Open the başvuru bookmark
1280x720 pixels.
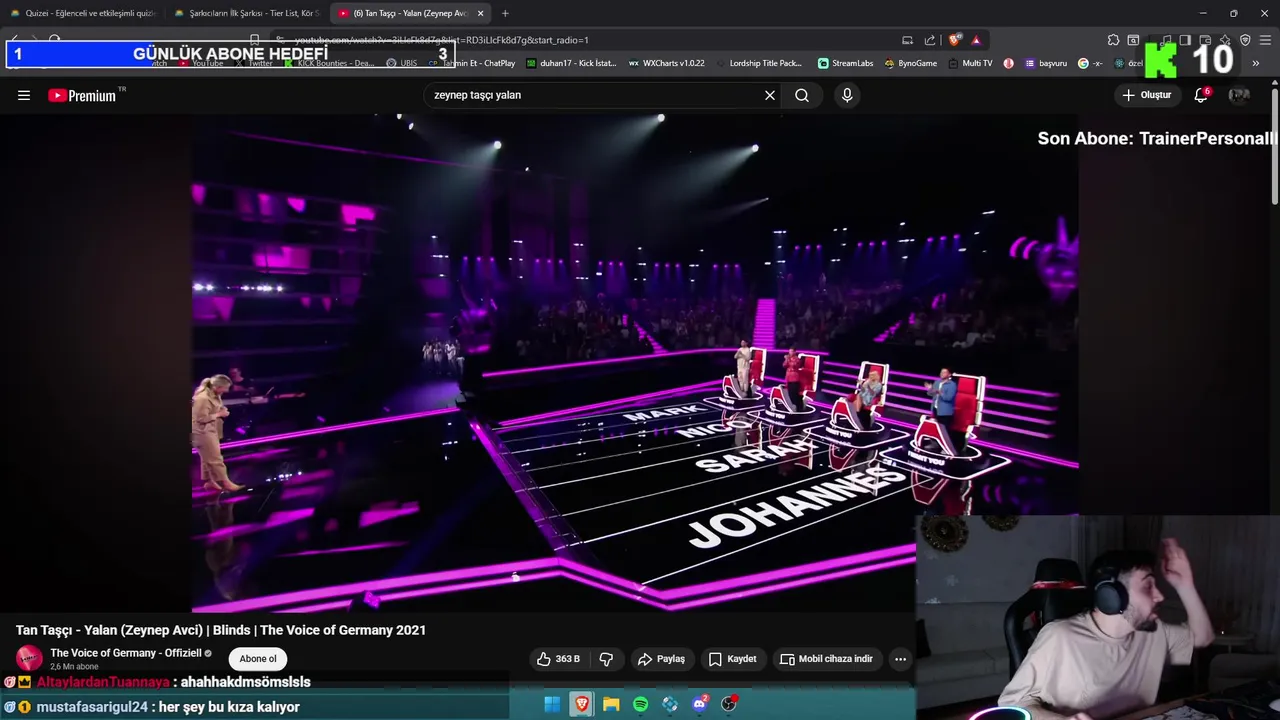(1046, 63)
